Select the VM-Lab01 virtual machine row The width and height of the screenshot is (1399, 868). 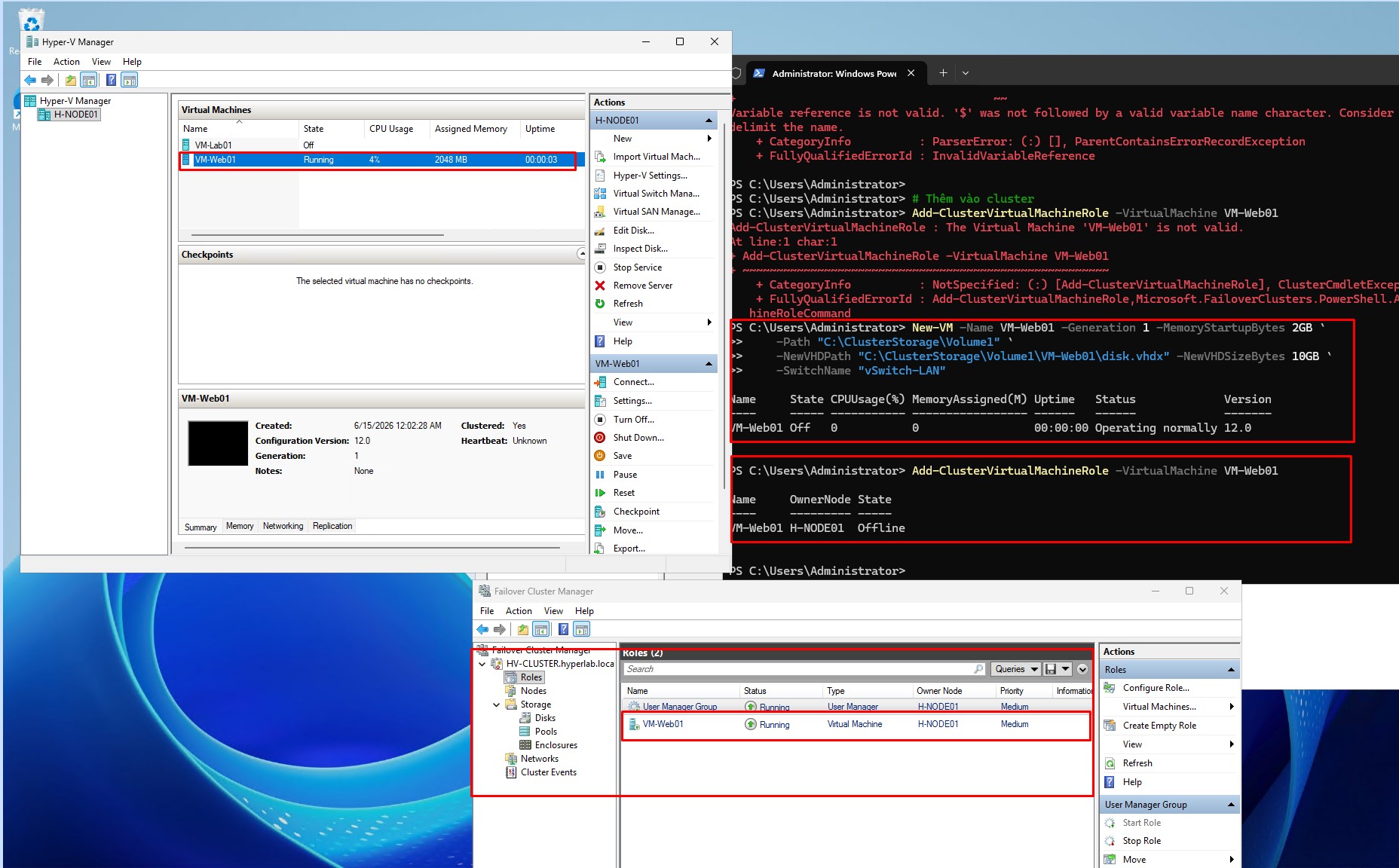coord(382,145)
